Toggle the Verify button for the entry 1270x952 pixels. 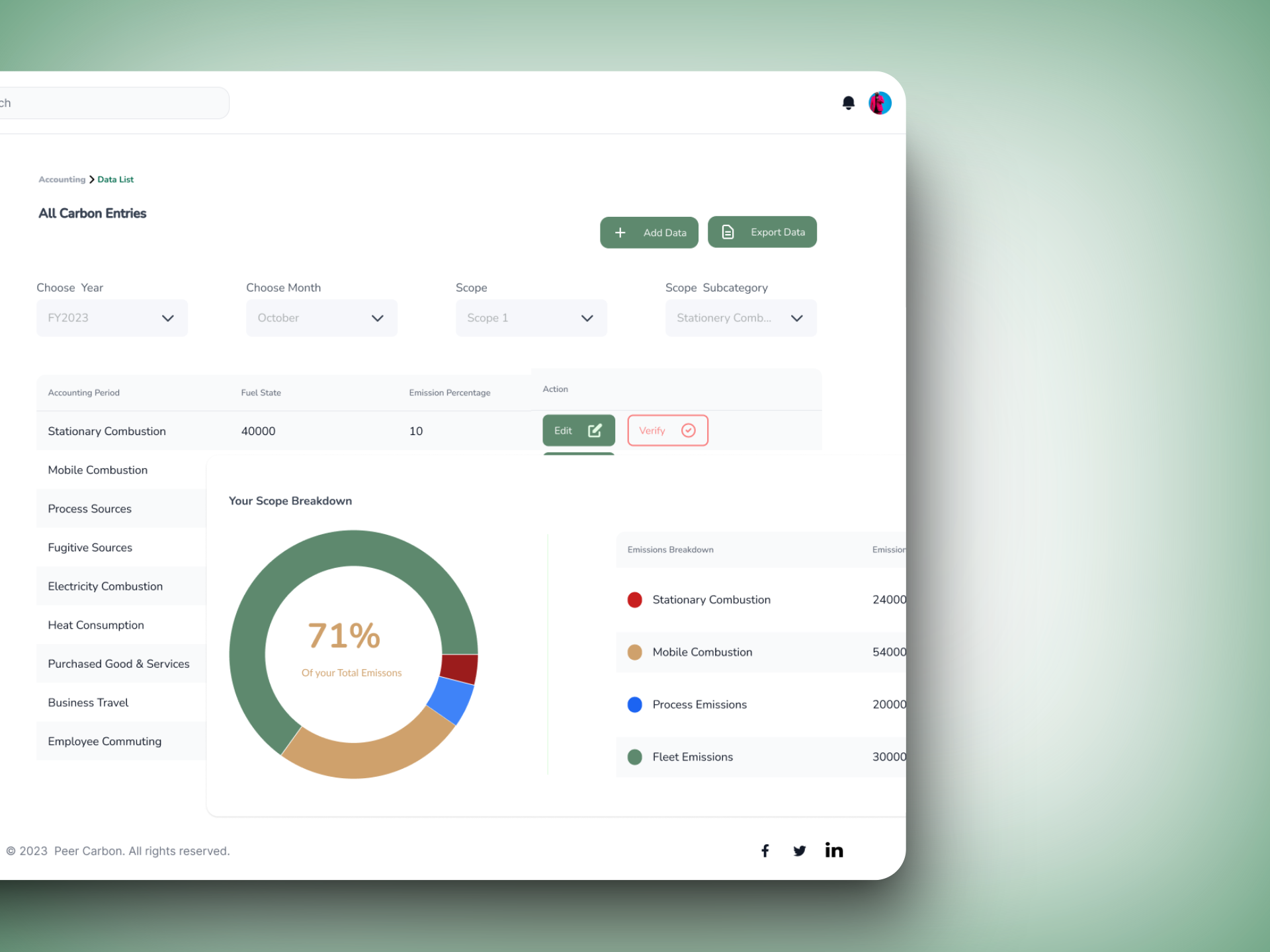[x=668, y=430]
